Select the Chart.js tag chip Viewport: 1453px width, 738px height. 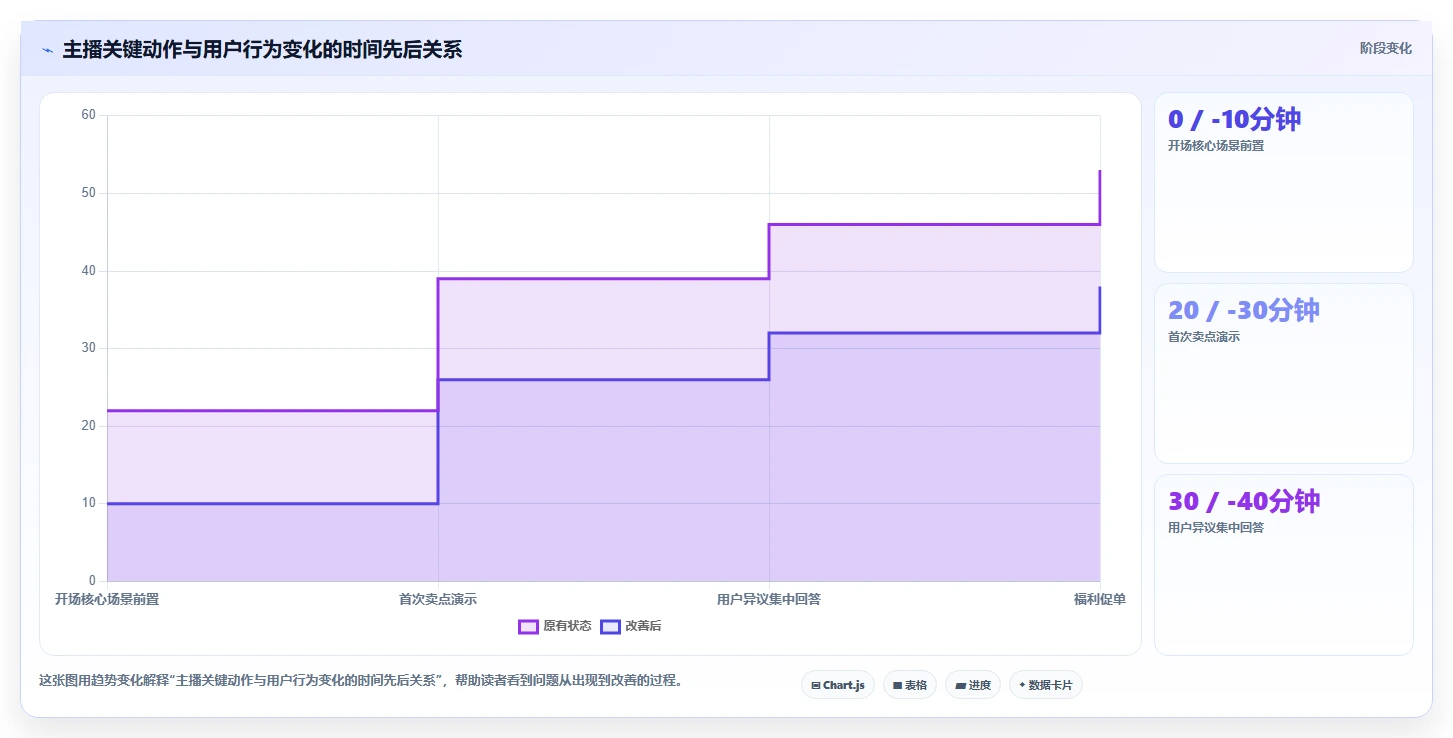click(838, 685)
